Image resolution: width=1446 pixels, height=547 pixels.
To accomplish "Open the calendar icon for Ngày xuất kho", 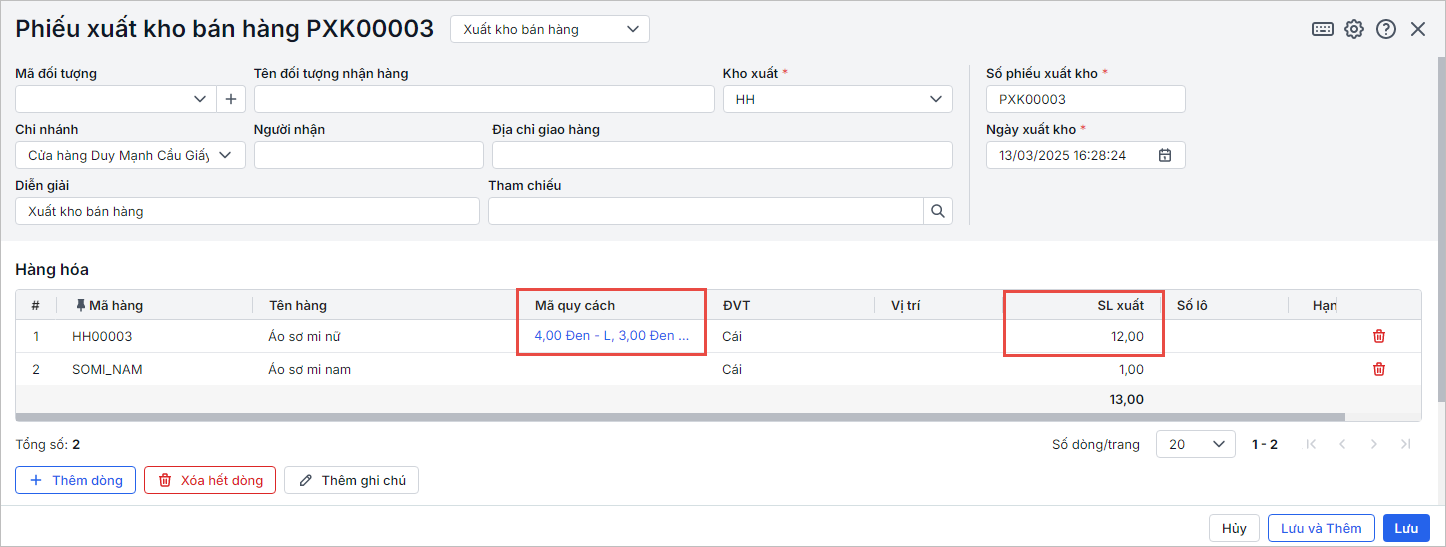I will (x=1165, y=155).
